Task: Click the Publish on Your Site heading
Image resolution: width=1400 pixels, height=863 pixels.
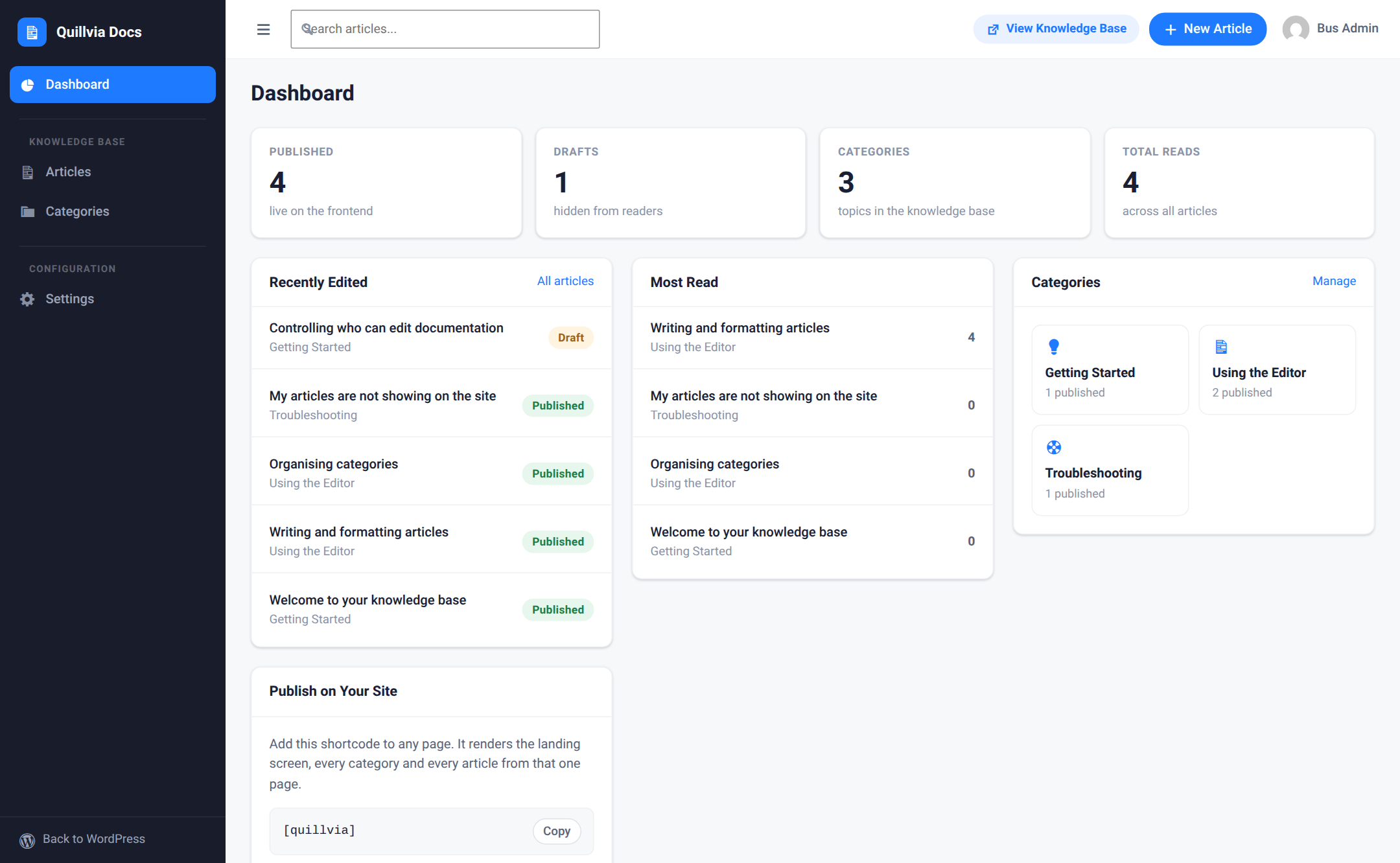Action: 333,691
